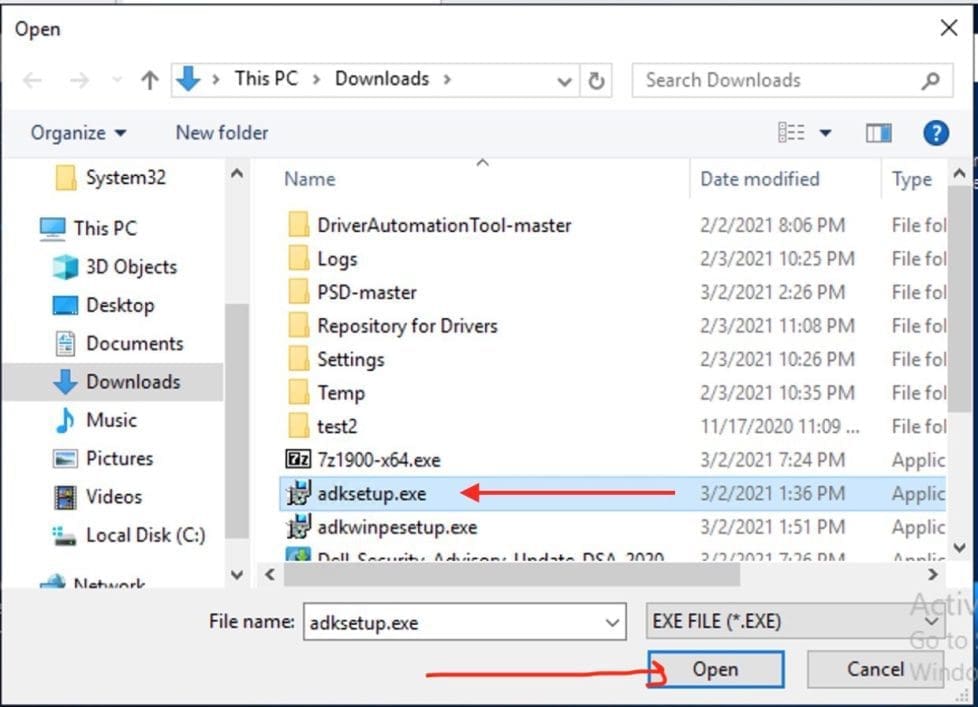Toggle the preview pane icon
This screenshot has width=978, height=707.
(878, 133)
